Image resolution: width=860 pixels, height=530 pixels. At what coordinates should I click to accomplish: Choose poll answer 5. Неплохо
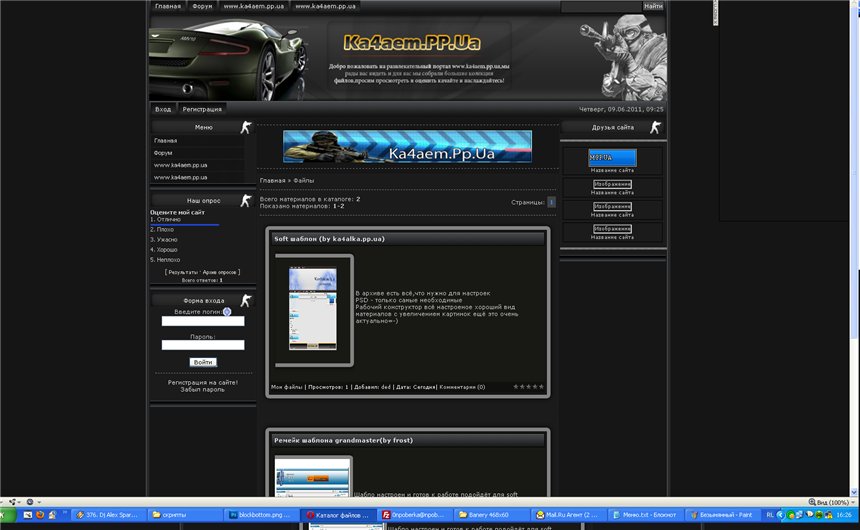tap(165, 260)
